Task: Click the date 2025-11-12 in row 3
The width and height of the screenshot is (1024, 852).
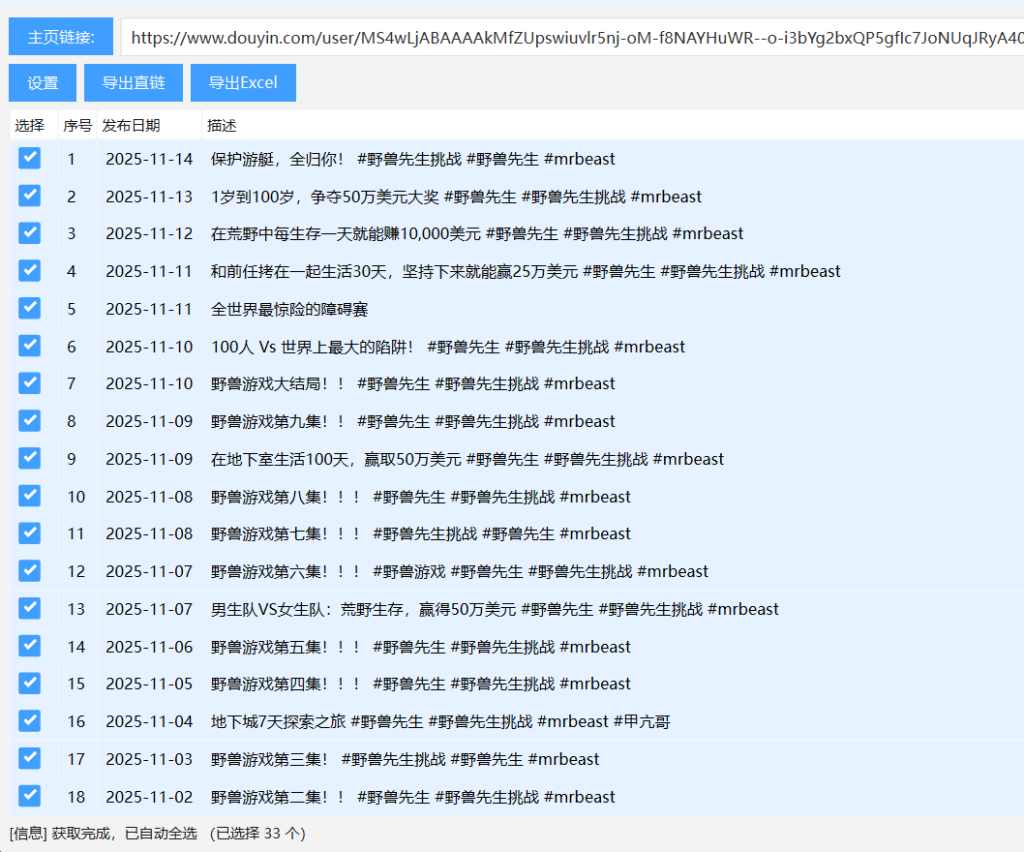Action: click(149, 234)
